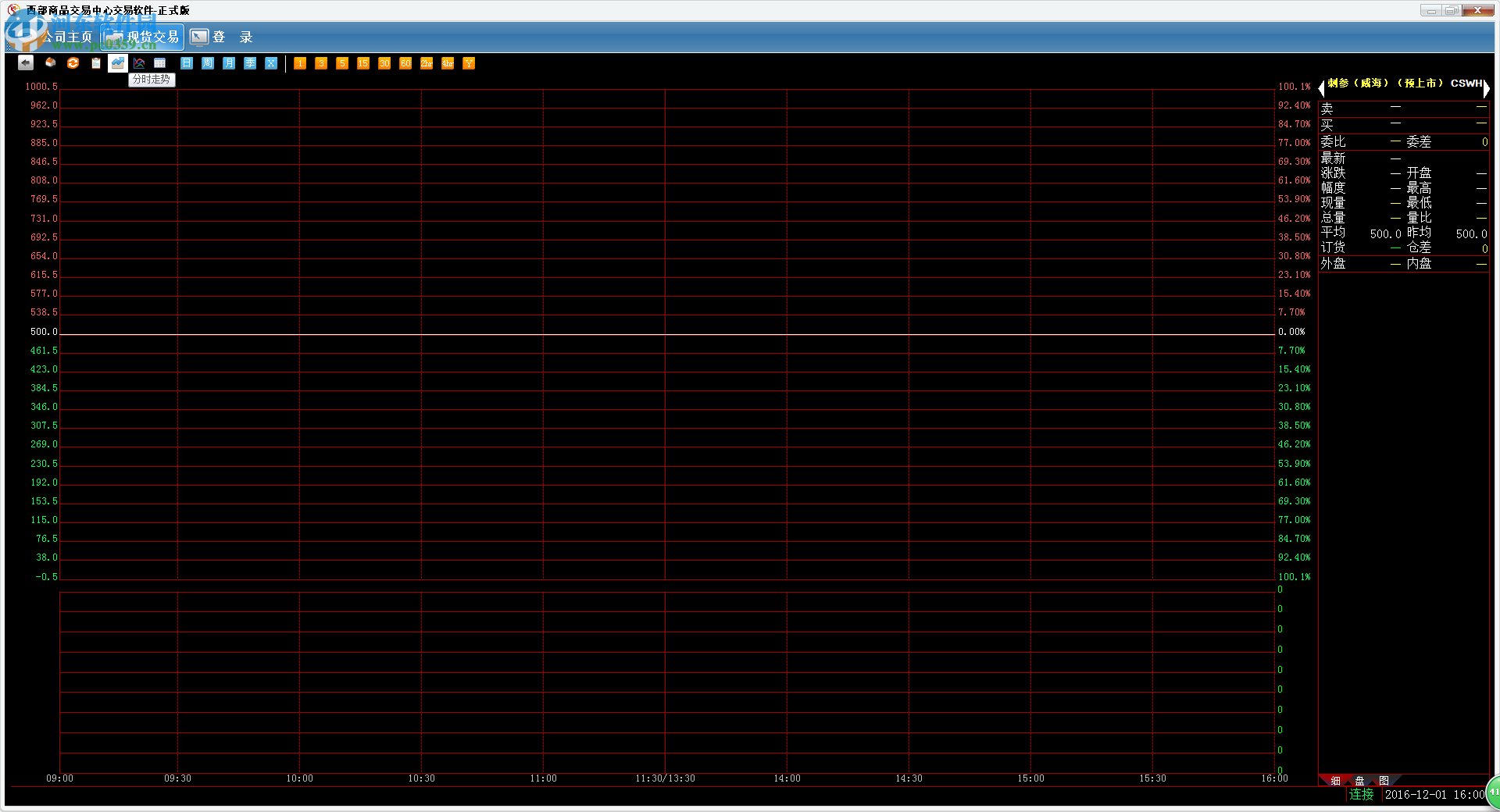Click the orange Y period button

pyautogui.click(x=469, y=63)
